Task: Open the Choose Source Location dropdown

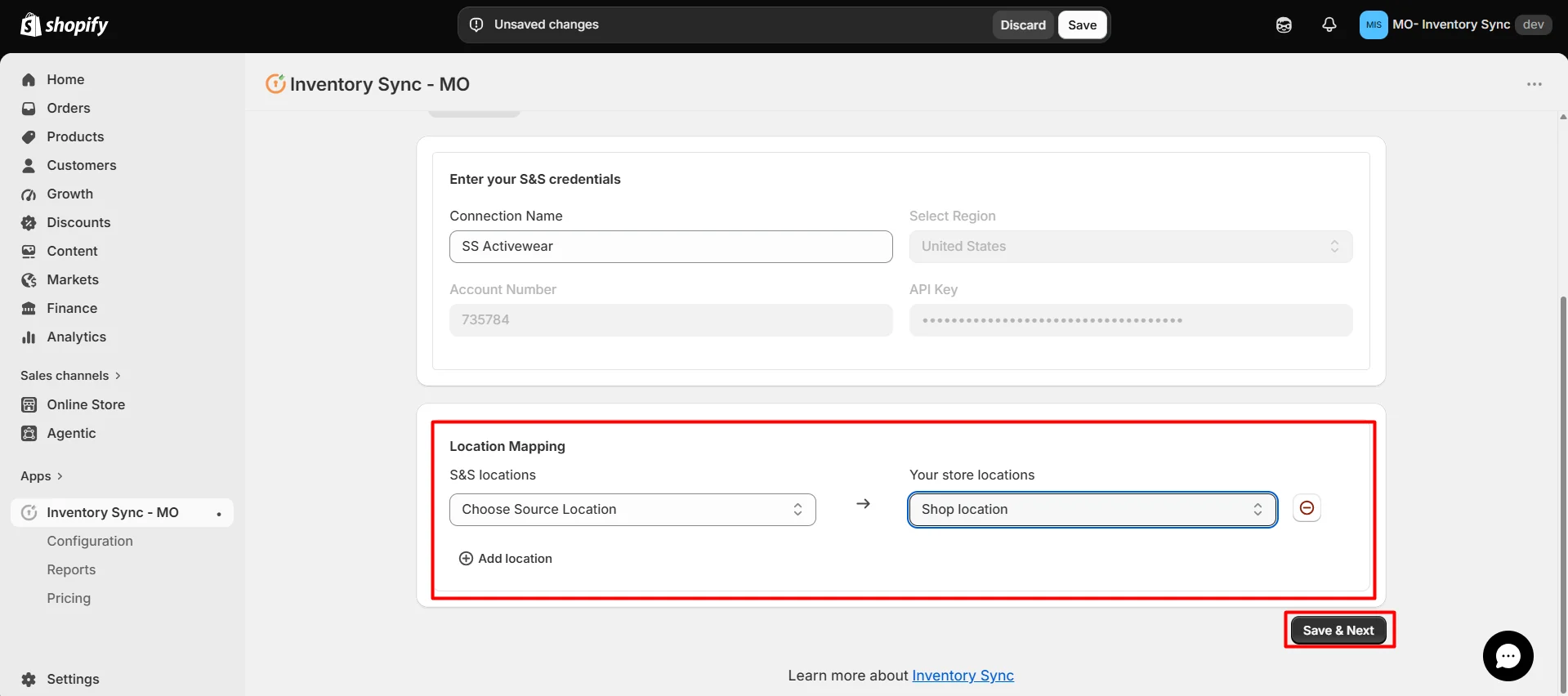Action: tap(632, 510)
